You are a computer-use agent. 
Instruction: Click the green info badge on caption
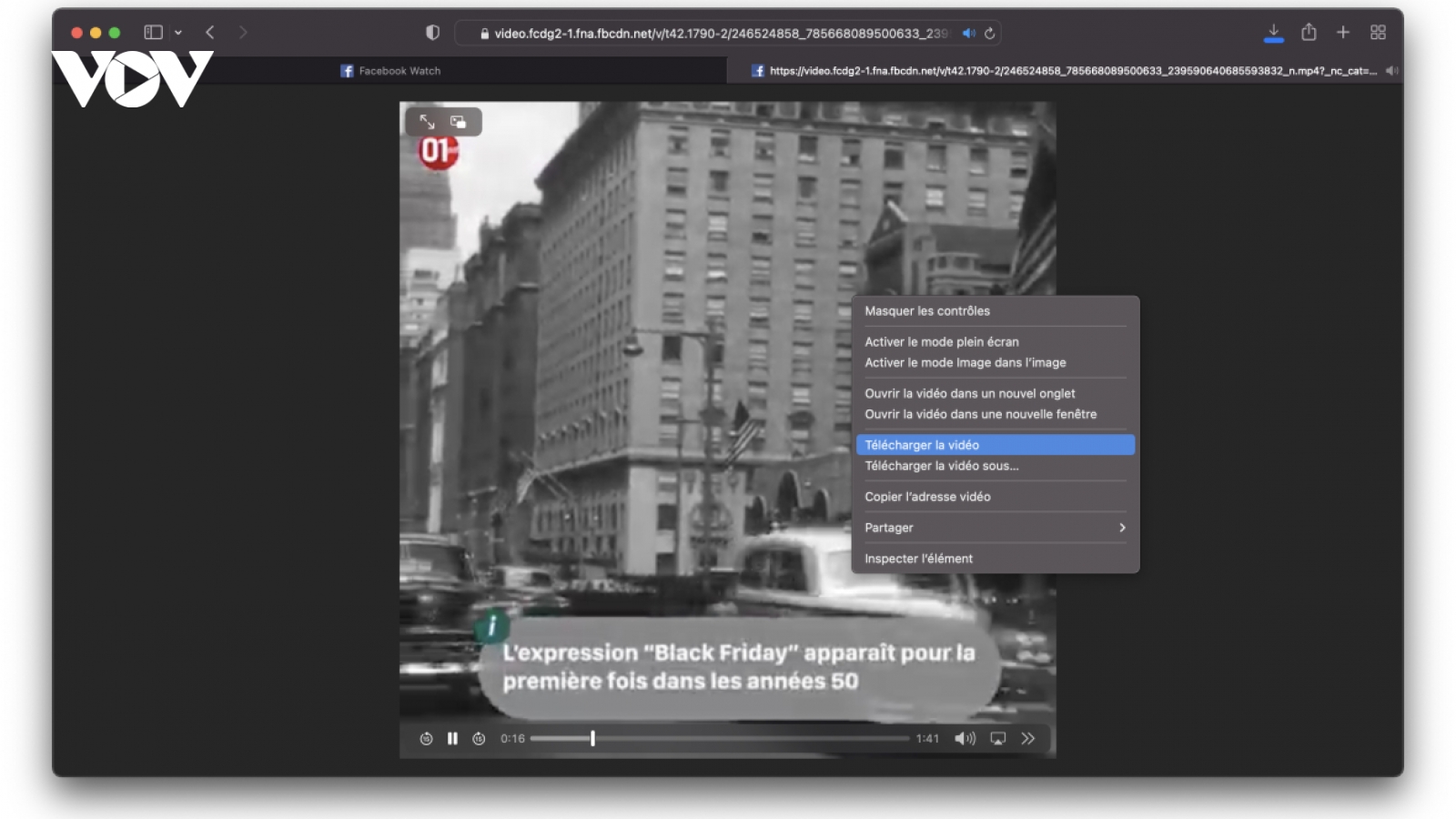click(x=491, y=626)
